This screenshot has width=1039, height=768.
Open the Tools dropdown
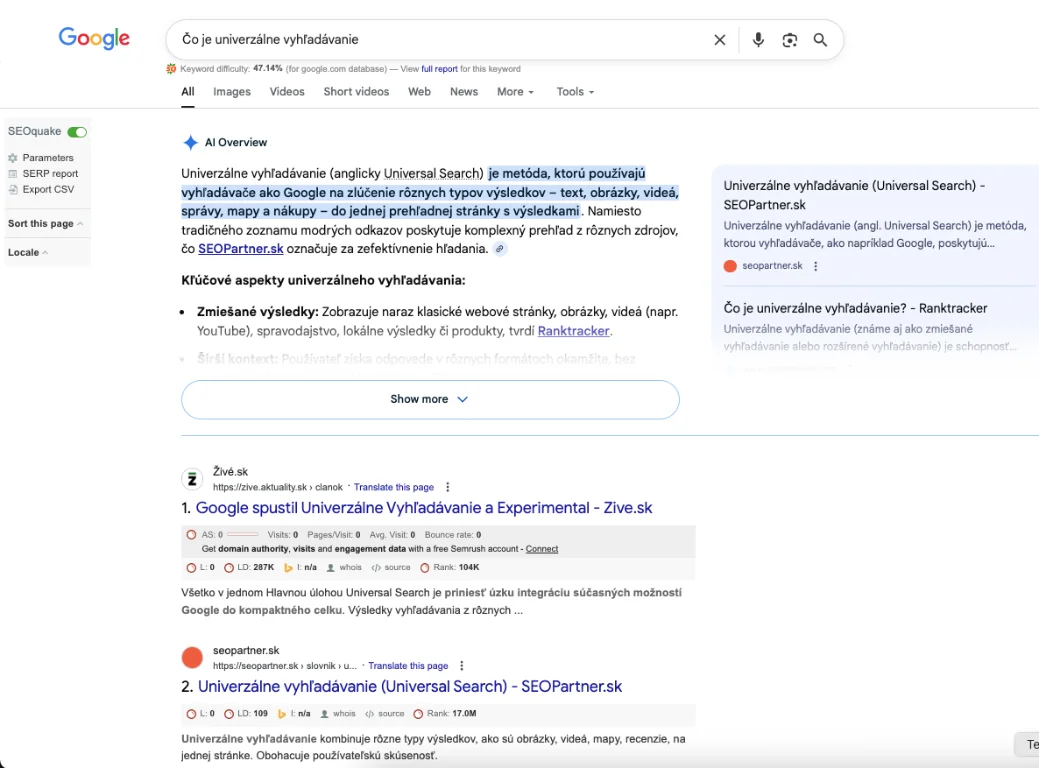point(575,92)
